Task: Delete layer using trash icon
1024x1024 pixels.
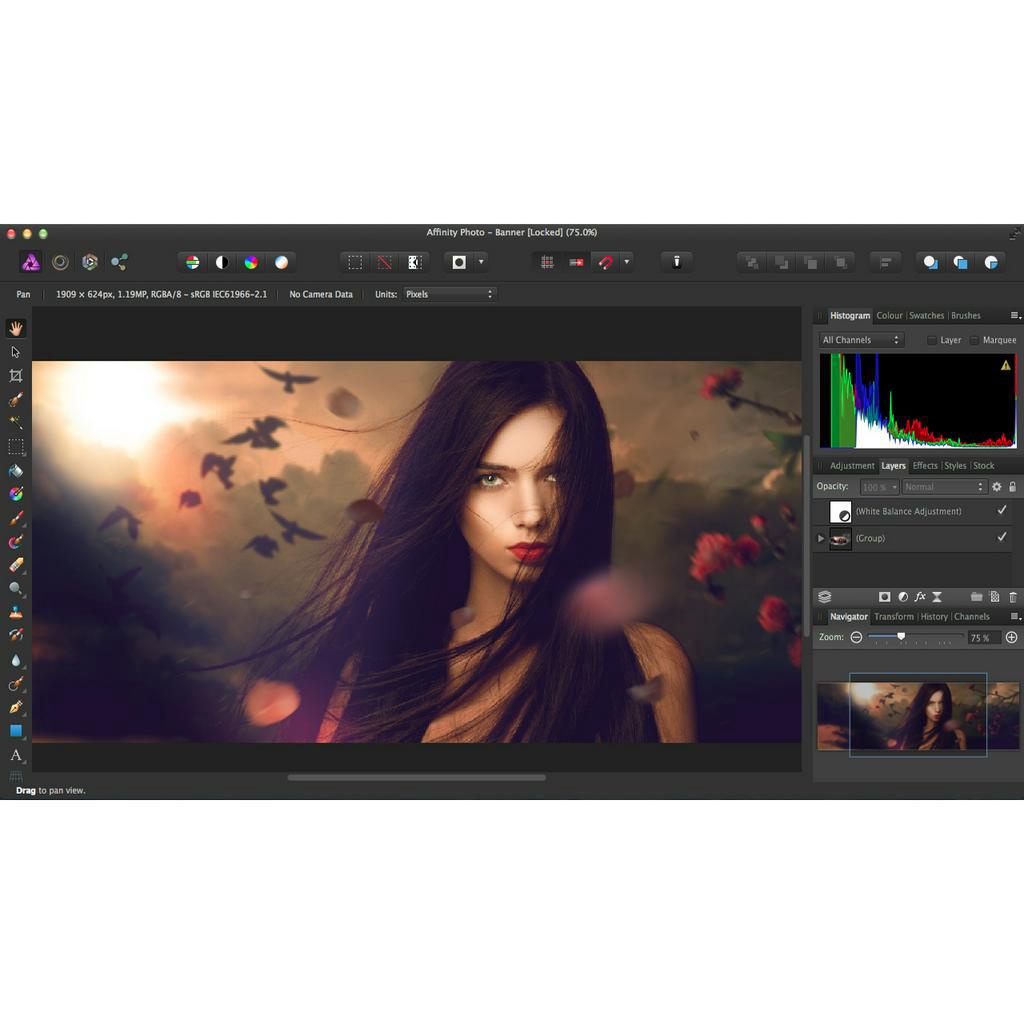Action: (1012, 597)
